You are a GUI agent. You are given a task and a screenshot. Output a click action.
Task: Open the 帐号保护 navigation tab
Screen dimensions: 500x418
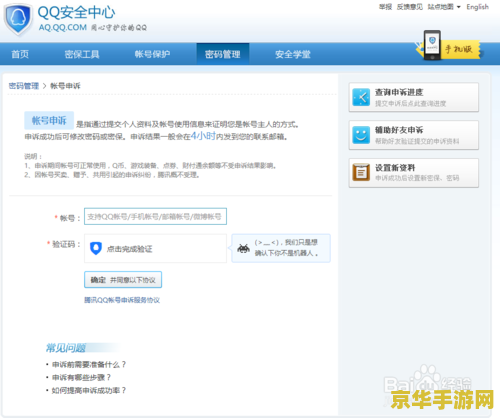[152, 54]
